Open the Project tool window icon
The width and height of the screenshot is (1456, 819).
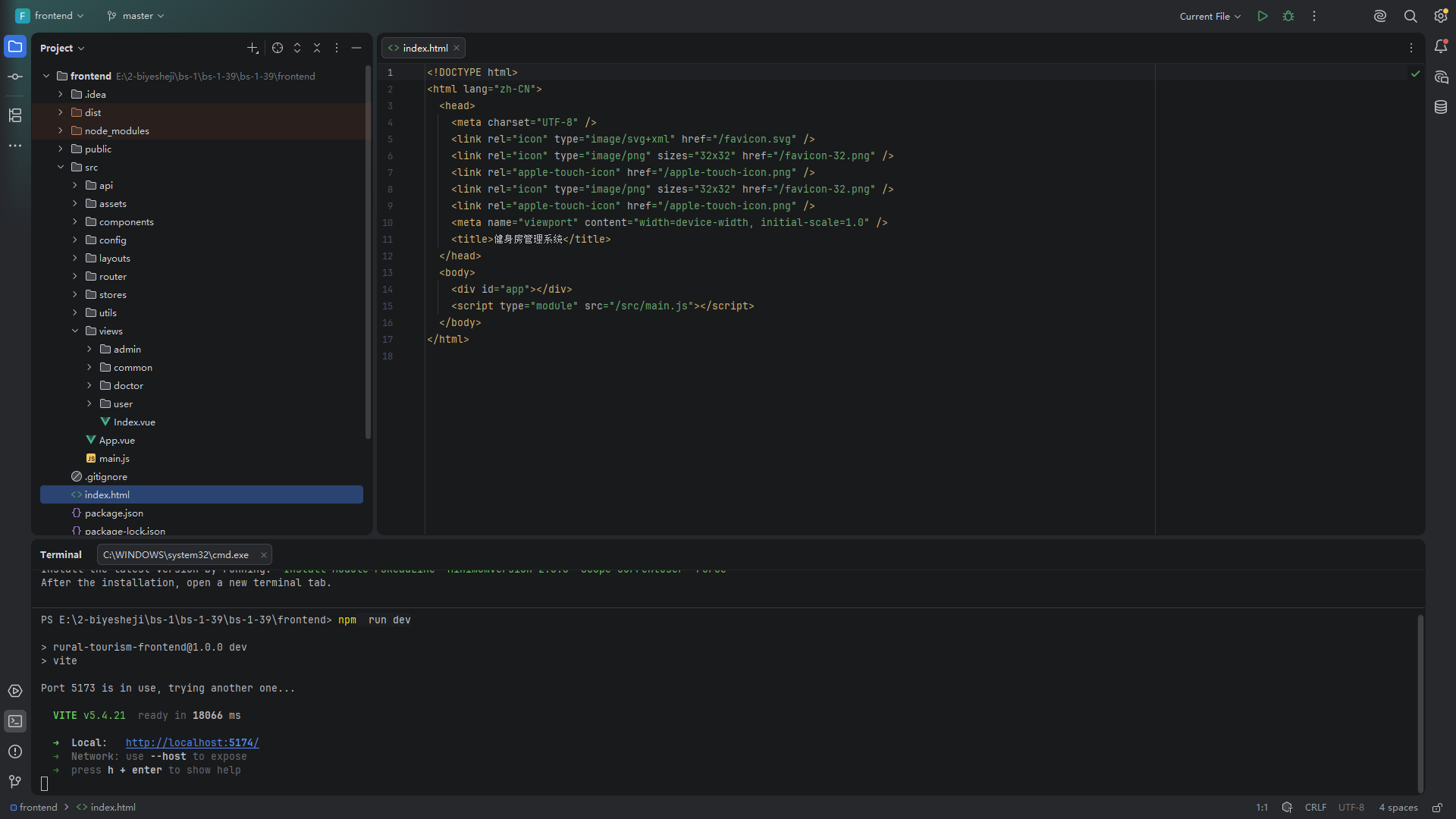click(x=15, y=46)
